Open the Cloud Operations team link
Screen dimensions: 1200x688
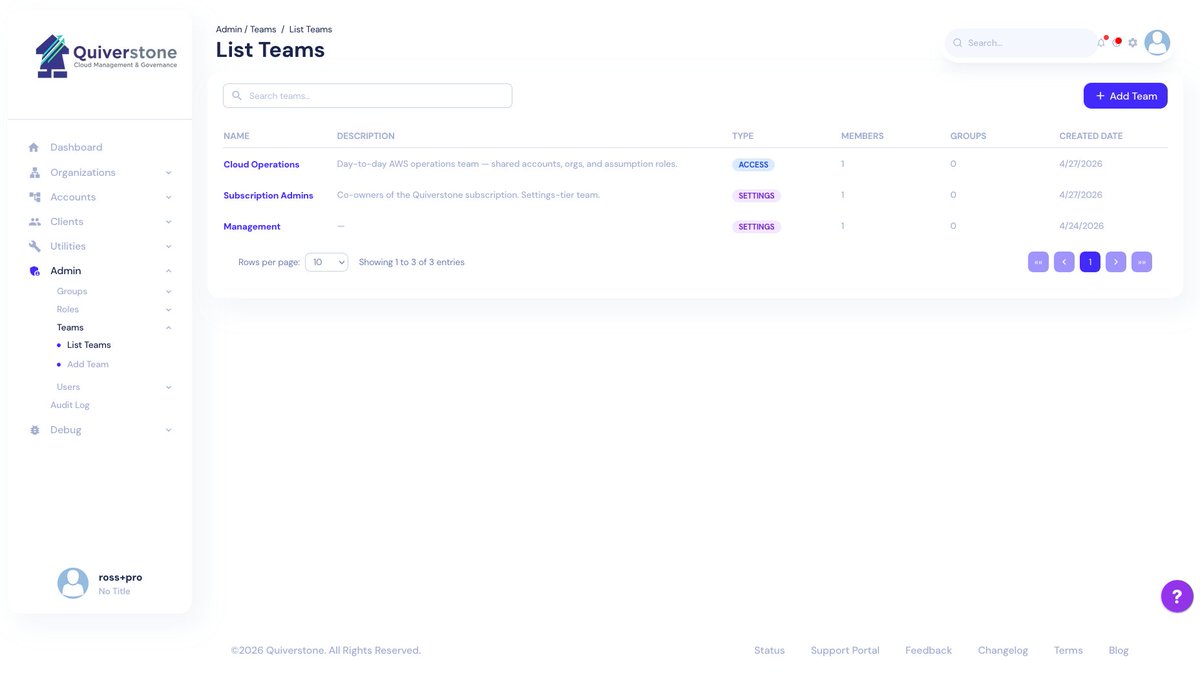[x=261, y=164]
